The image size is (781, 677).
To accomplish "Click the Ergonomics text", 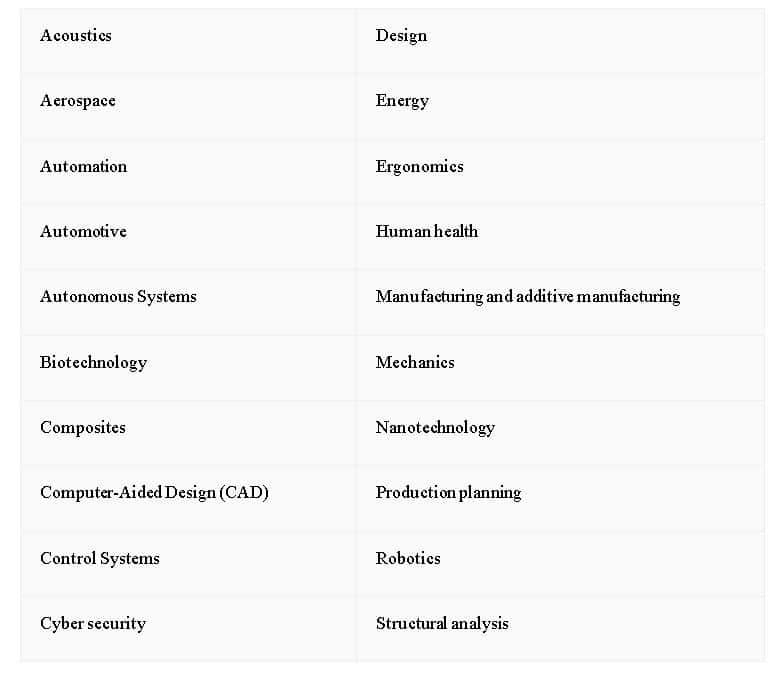I will [420, 167].
